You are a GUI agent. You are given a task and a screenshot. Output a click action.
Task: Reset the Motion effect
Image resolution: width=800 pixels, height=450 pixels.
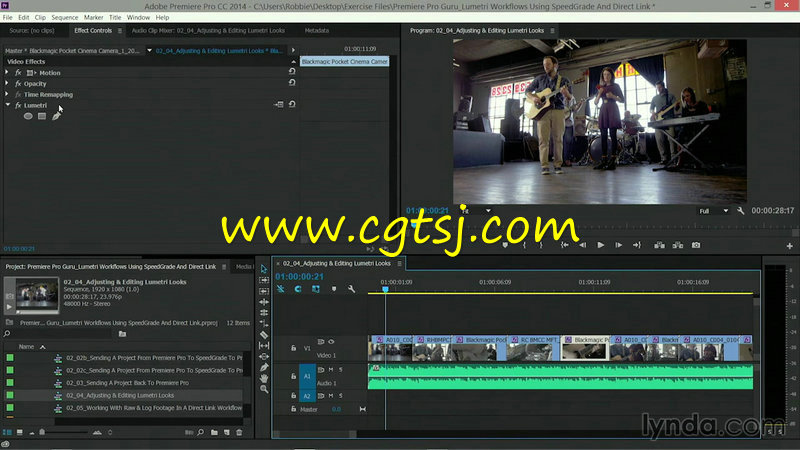click(x=292, y=72)
